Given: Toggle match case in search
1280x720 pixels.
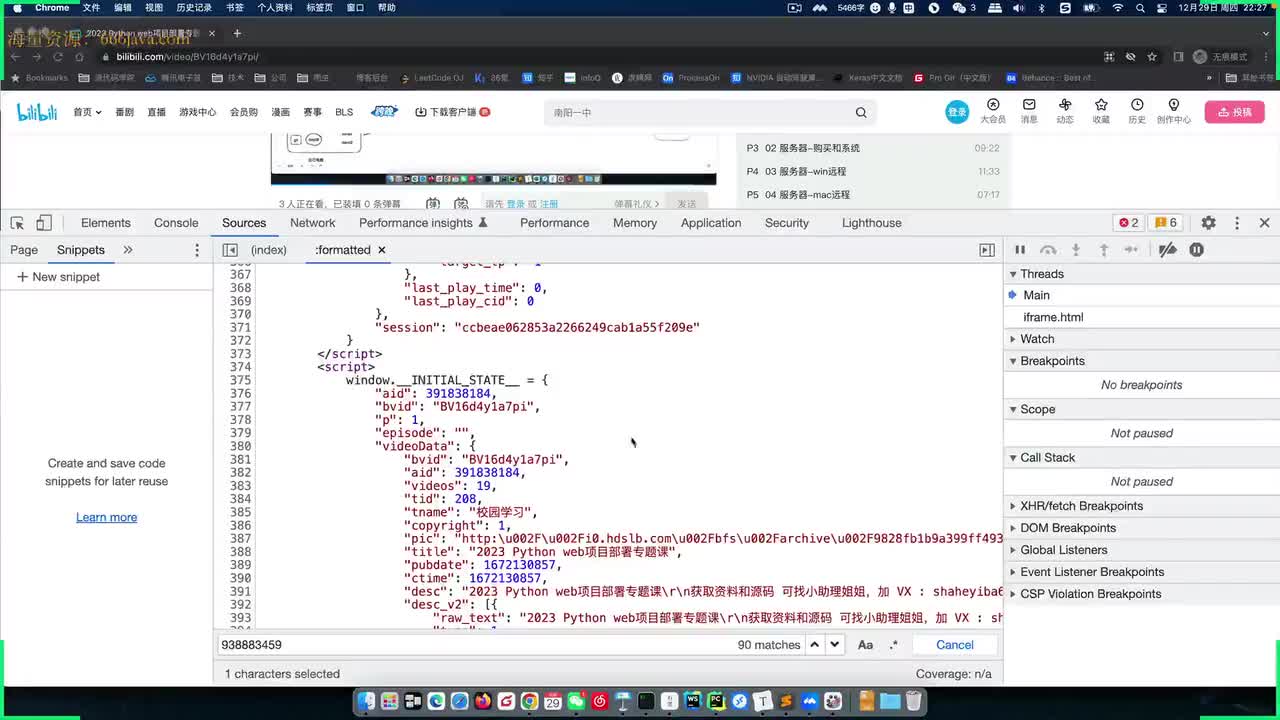Looking at the screenshot, I should coord(866,645).
